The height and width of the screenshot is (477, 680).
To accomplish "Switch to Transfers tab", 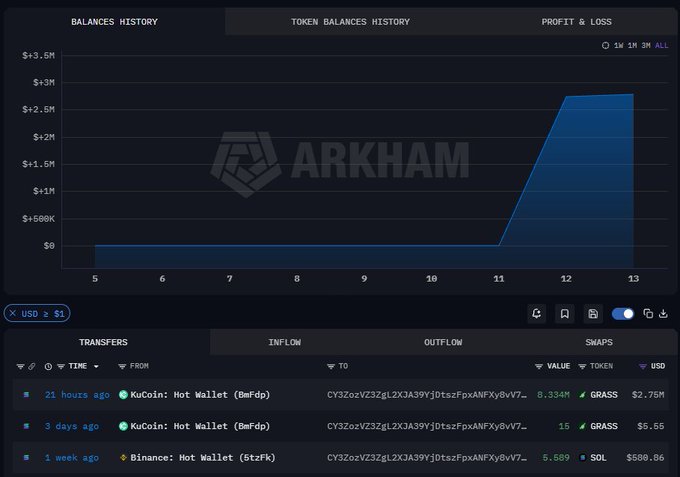I will tap(103, 342).
